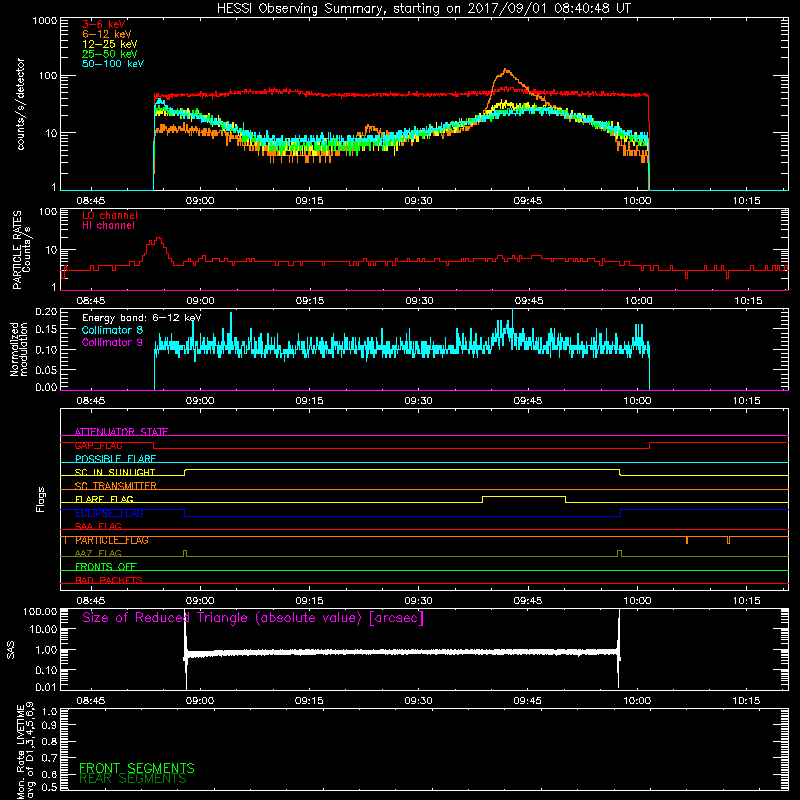Viewport: 800px width, 800px height.
Task: Choose the '50-100 keV' cyan legend label
Action: click(x=113, y=64)
